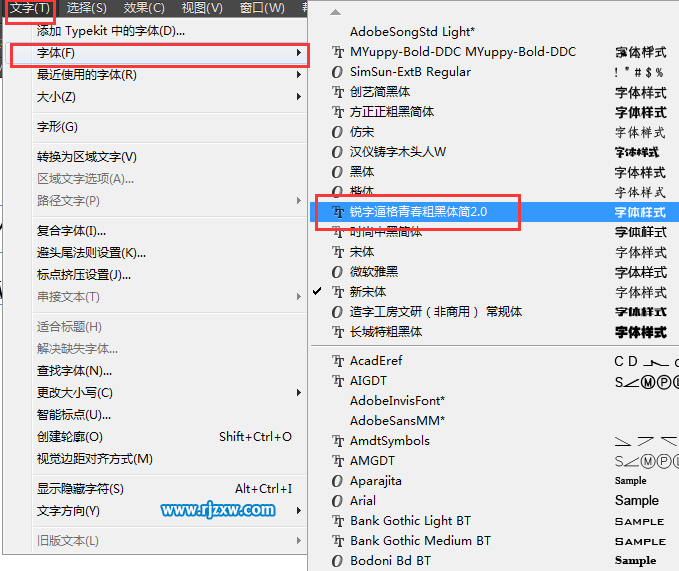
Task: Click TrueType icon beside AcadEref font
Action: [338, 361]
